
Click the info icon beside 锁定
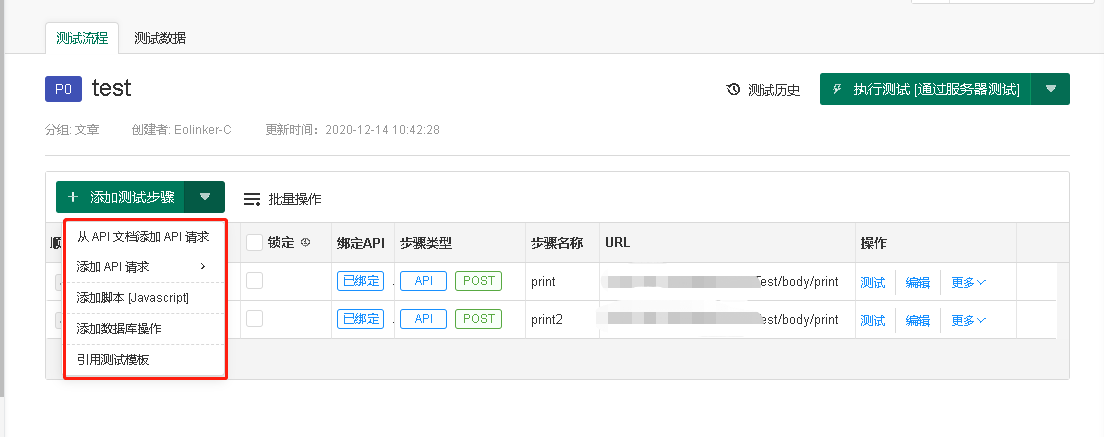point(305,242)
